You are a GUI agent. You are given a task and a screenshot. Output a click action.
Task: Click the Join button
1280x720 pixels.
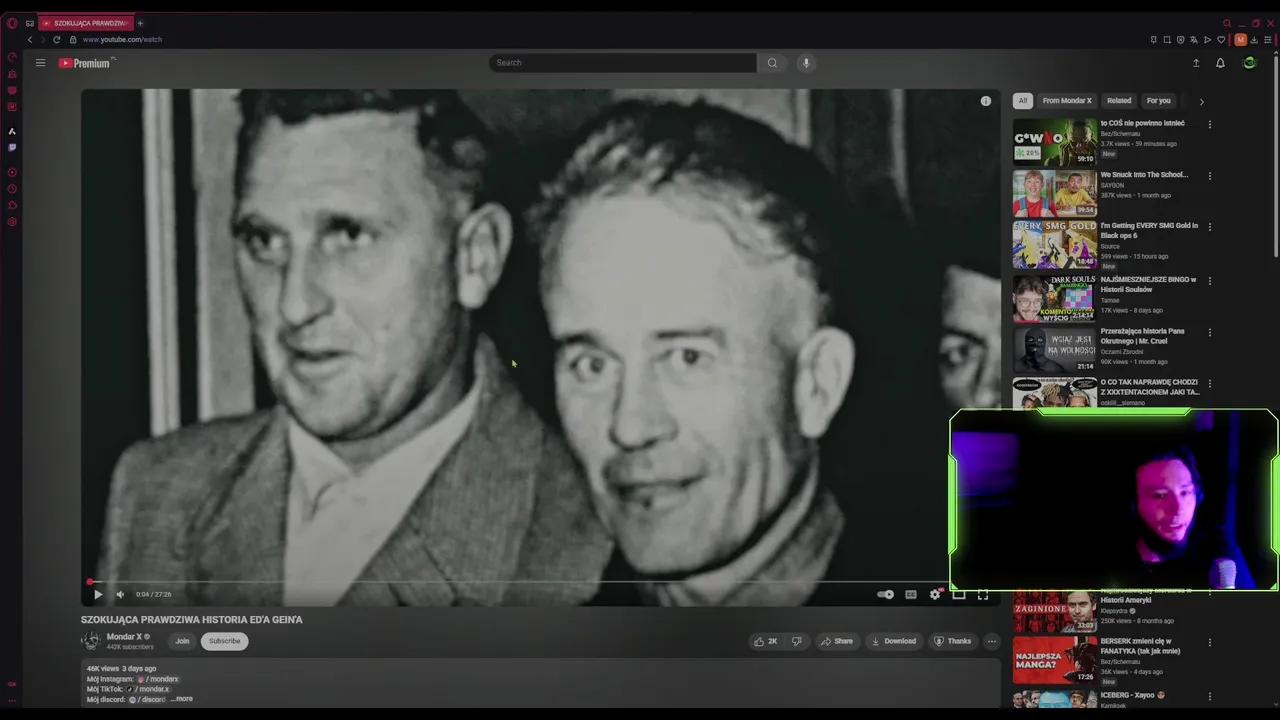[182, 641]
